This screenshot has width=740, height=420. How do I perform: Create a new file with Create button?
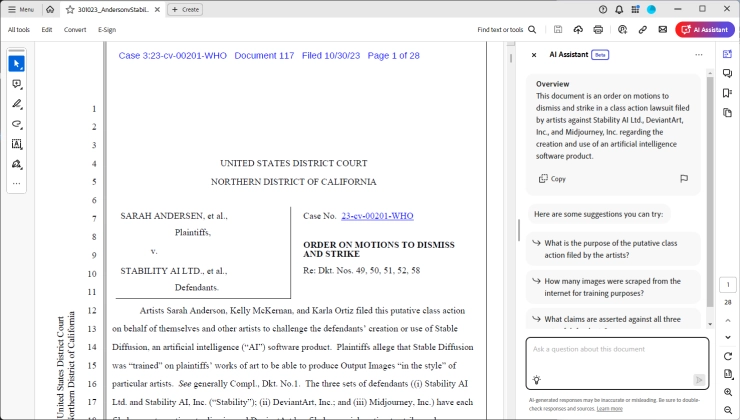(x=185, y=9)
